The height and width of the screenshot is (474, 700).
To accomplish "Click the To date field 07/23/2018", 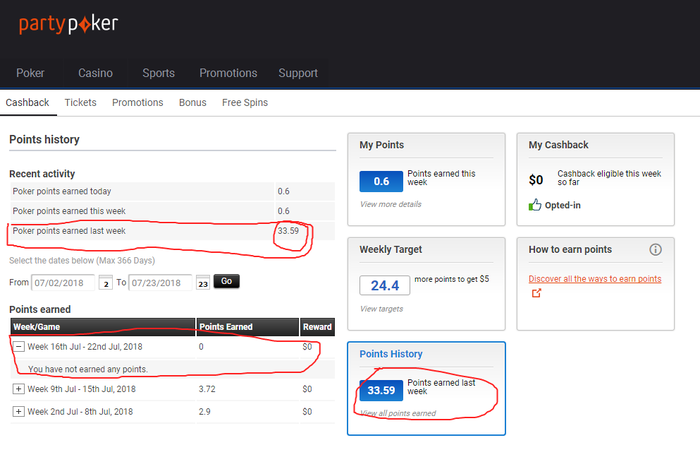I will (x=160, y=283).
